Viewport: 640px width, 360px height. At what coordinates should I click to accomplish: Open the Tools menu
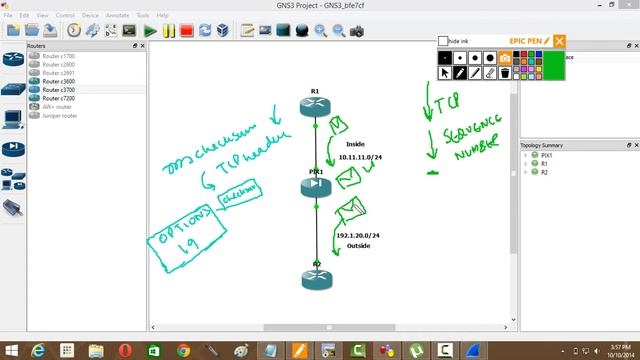tap(142, 15)
